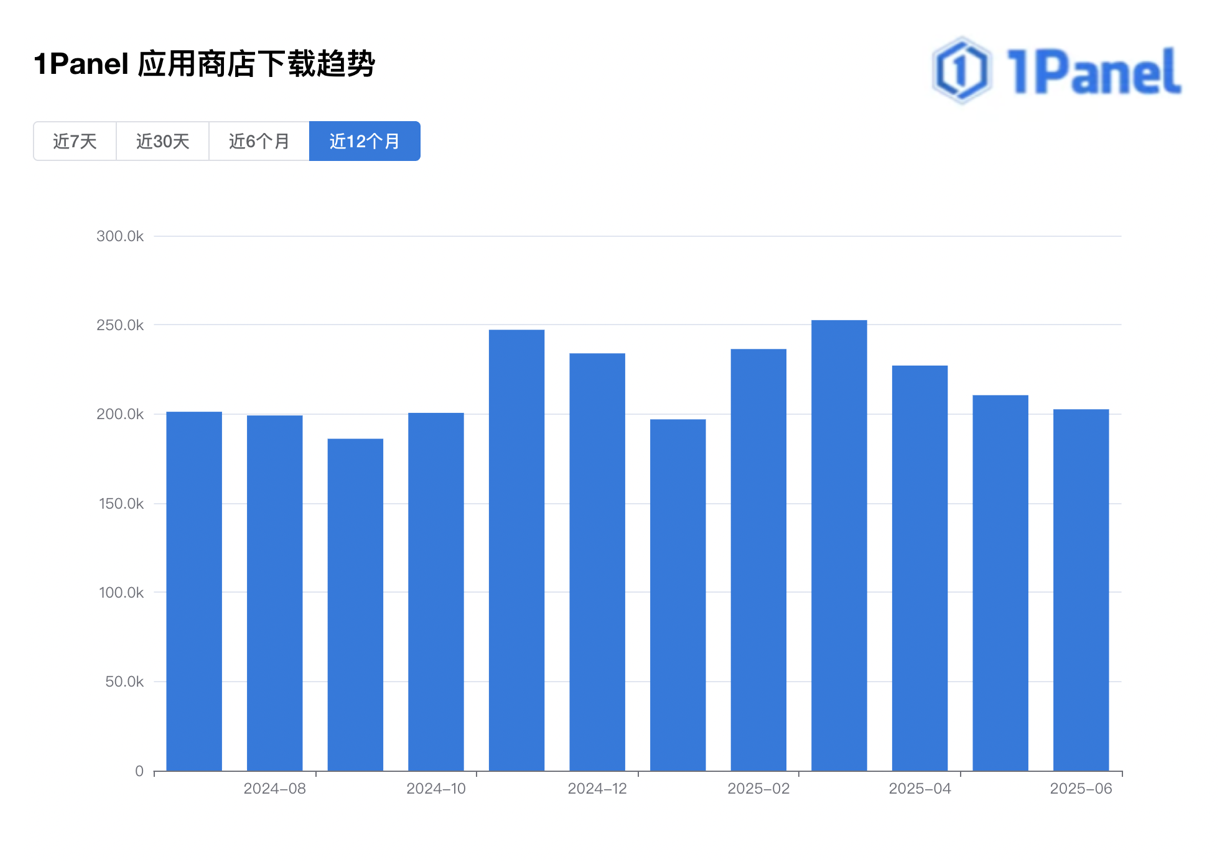1218x866 pixels.
Task: Click the 1Panel logo
Action: coord(1057,70)
